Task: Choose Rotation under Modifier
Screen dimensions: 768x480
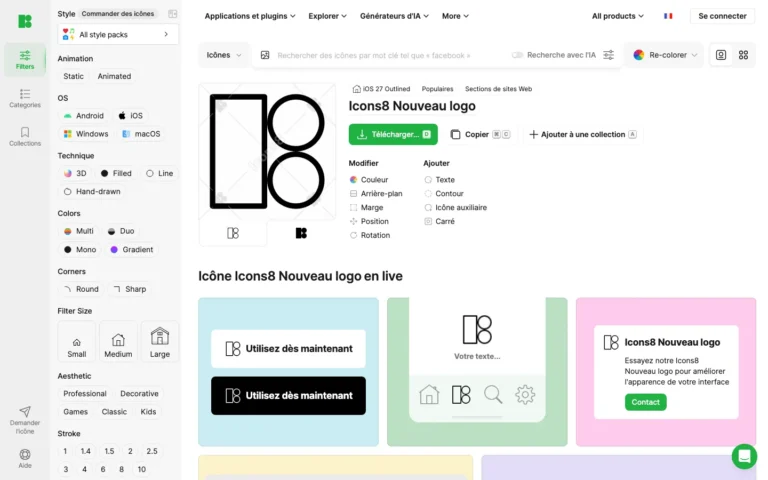Action: 370,235
